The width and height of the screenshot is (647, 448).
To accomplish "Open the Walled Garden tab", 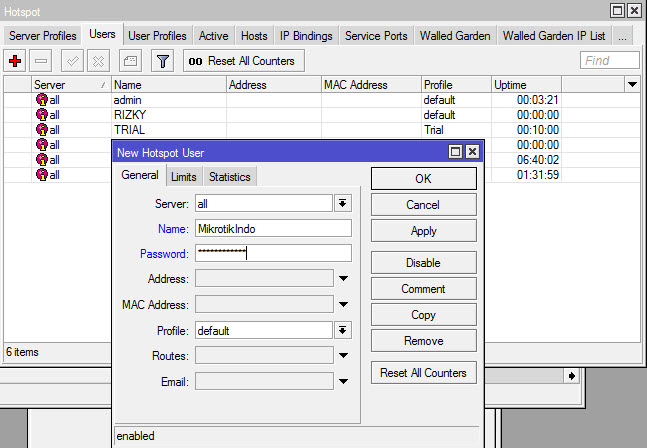I will click(455, 36).
